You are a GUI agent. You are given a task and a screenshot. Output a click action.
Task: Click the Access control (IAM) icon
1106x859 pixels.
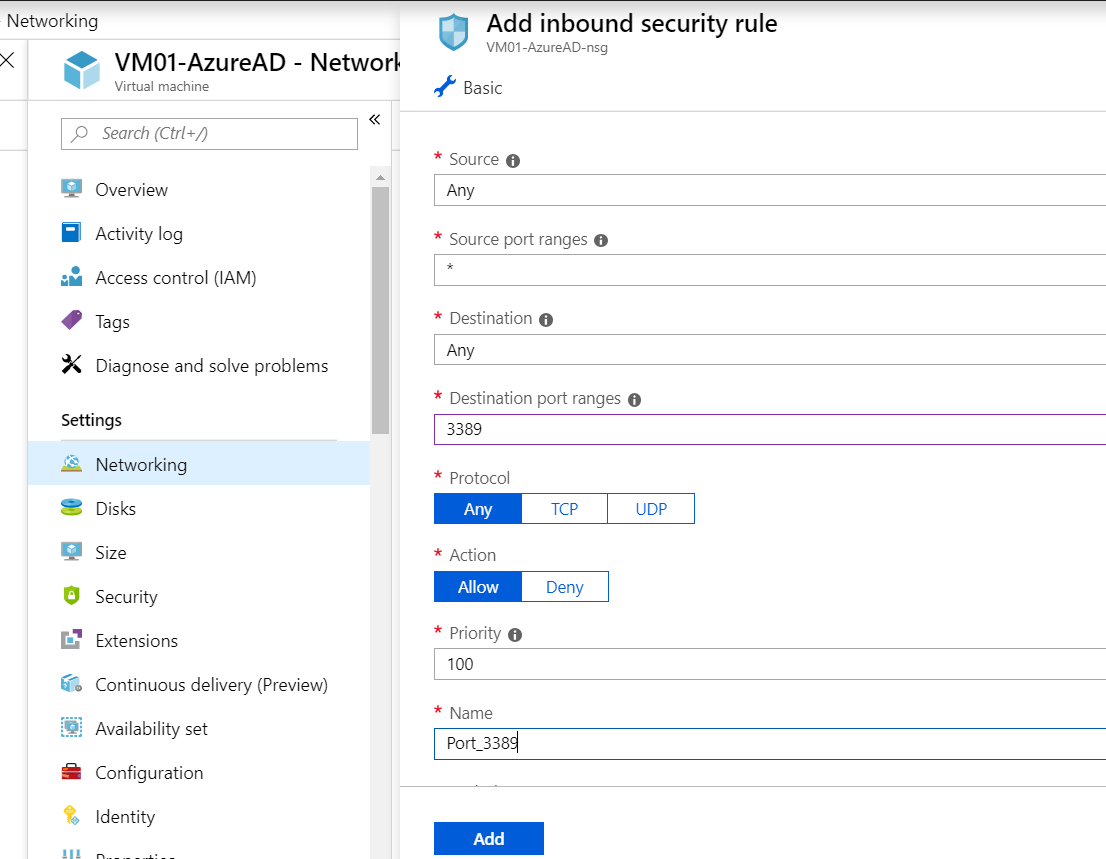pyautogui.click(x=71, y=278)
